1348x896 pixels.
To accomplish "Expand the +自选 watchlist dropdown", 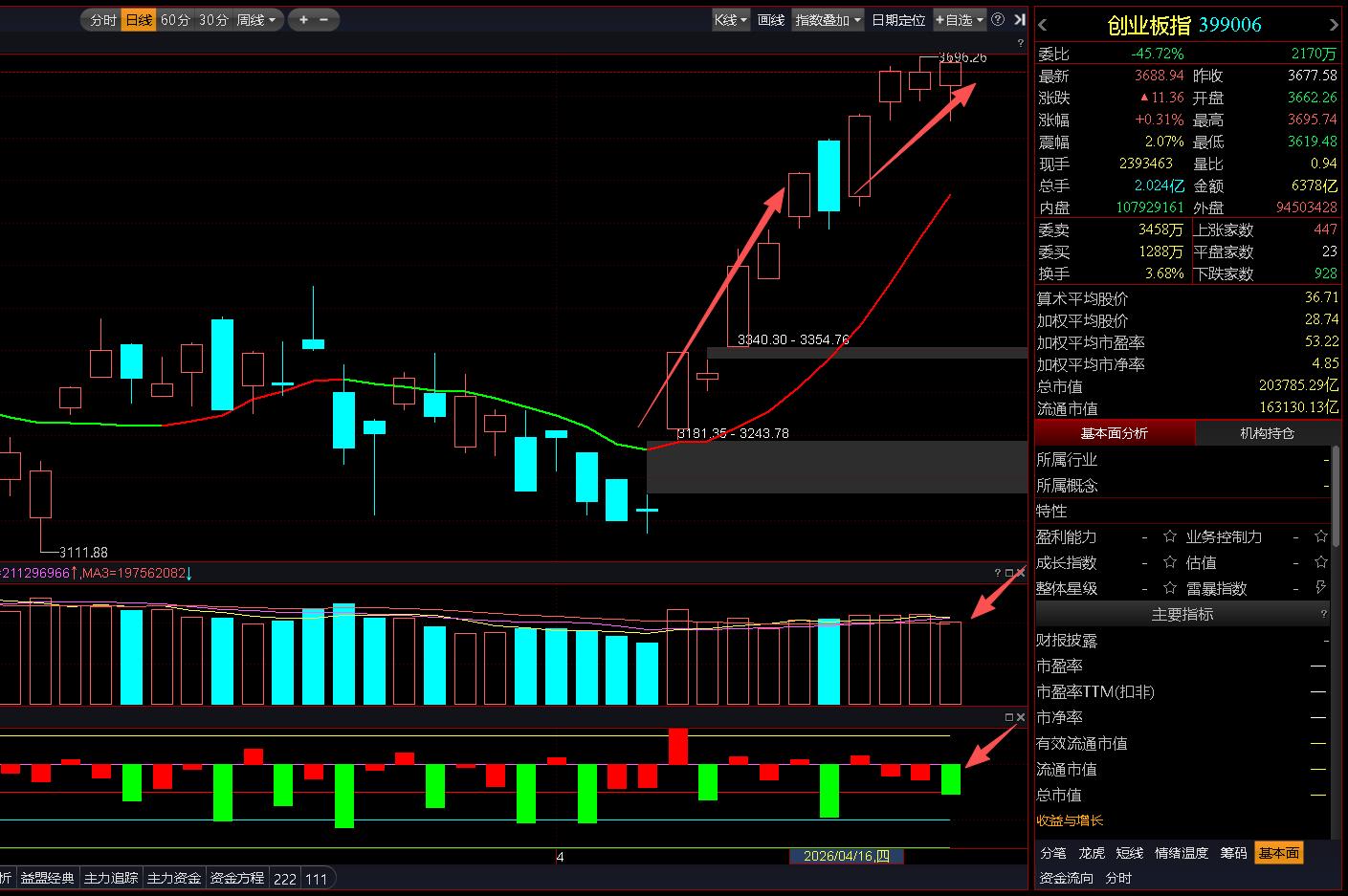I will 960,20.
